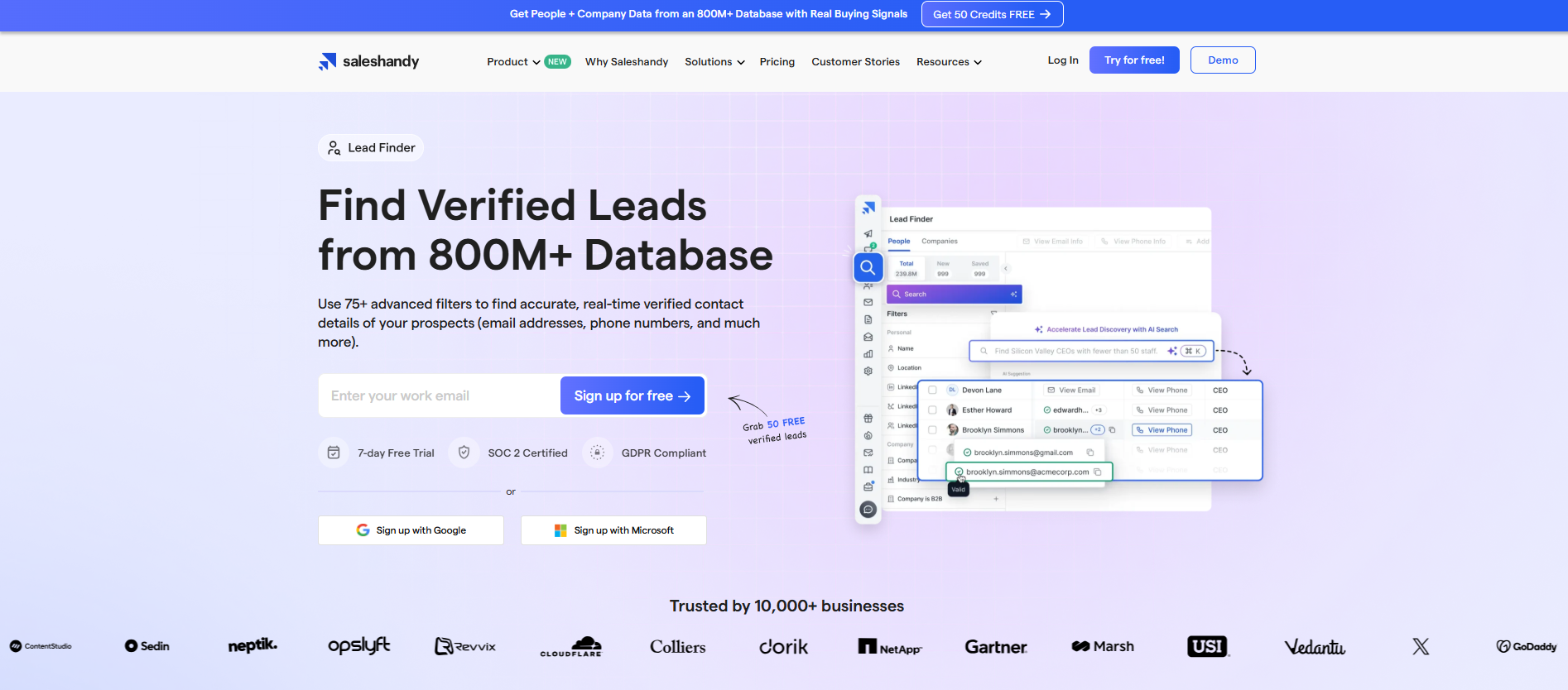This screenshot has width=1568, height=690.
Task: Click the NEW badge beside Product
Action: coord(557,62)
